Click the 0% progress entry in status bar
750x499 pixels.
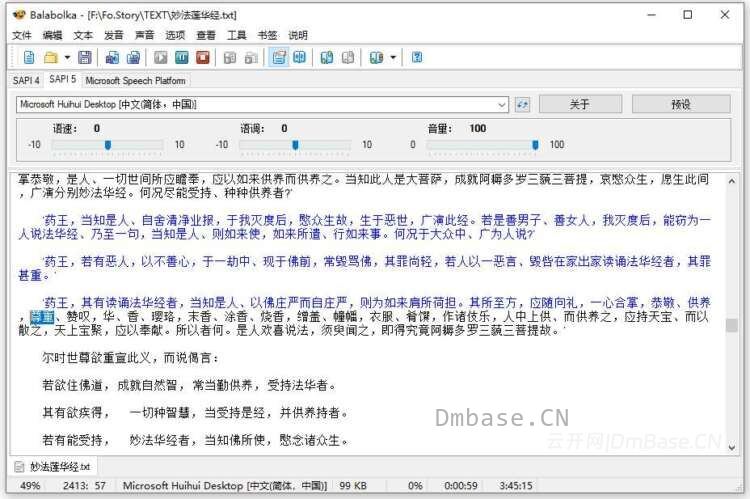(415, 486)
